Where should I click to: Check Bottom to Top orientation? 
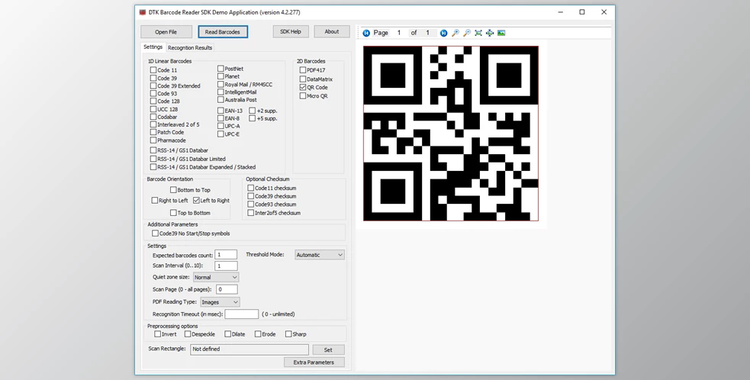click(x=173, y=190)
